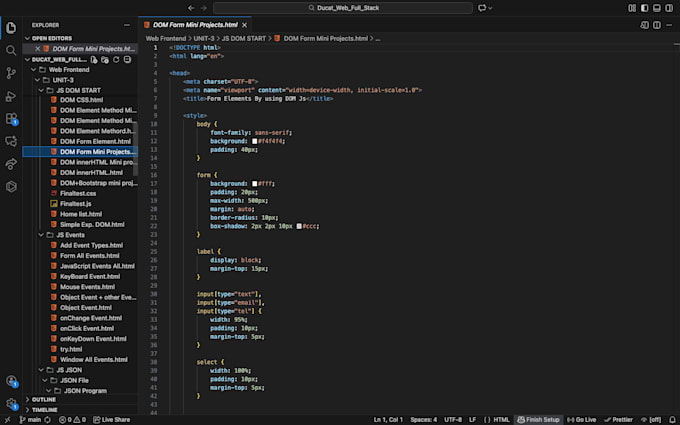Collapse all folders in explorer
Image resolution: width=680 pixels, height=425 pixels.
click(x=127, y=59)
